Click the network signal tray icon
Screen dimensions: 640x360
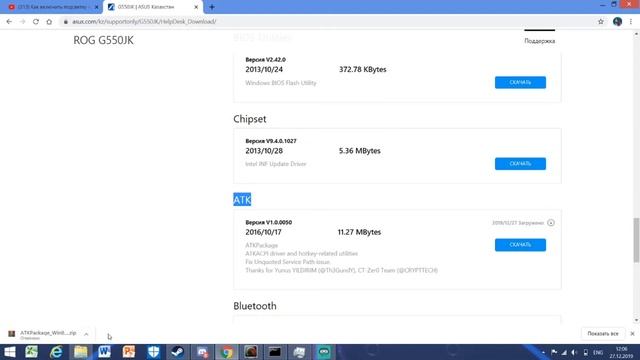(x=564, y=352)
